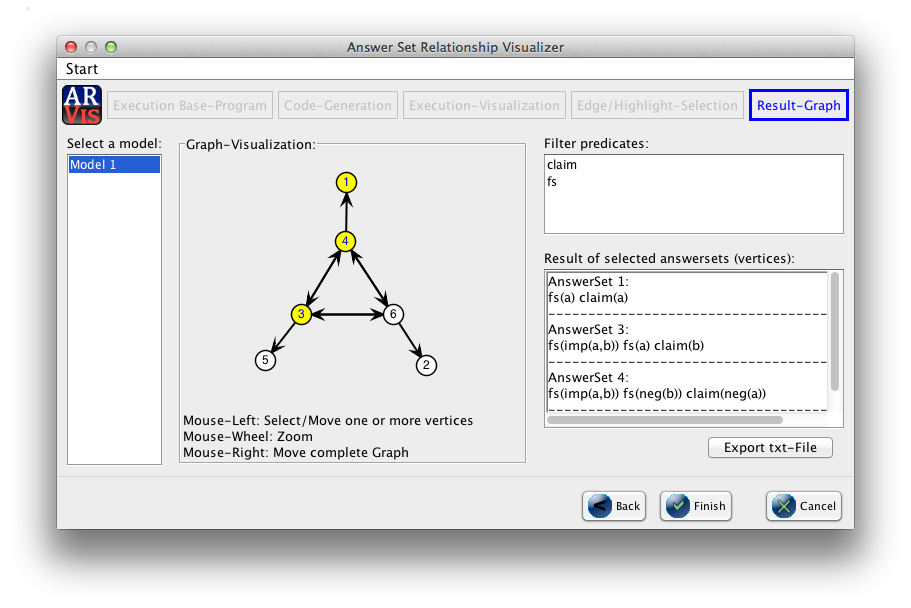
Task: Select yellow graph vertex 4
Action: (x=346, y=241)
